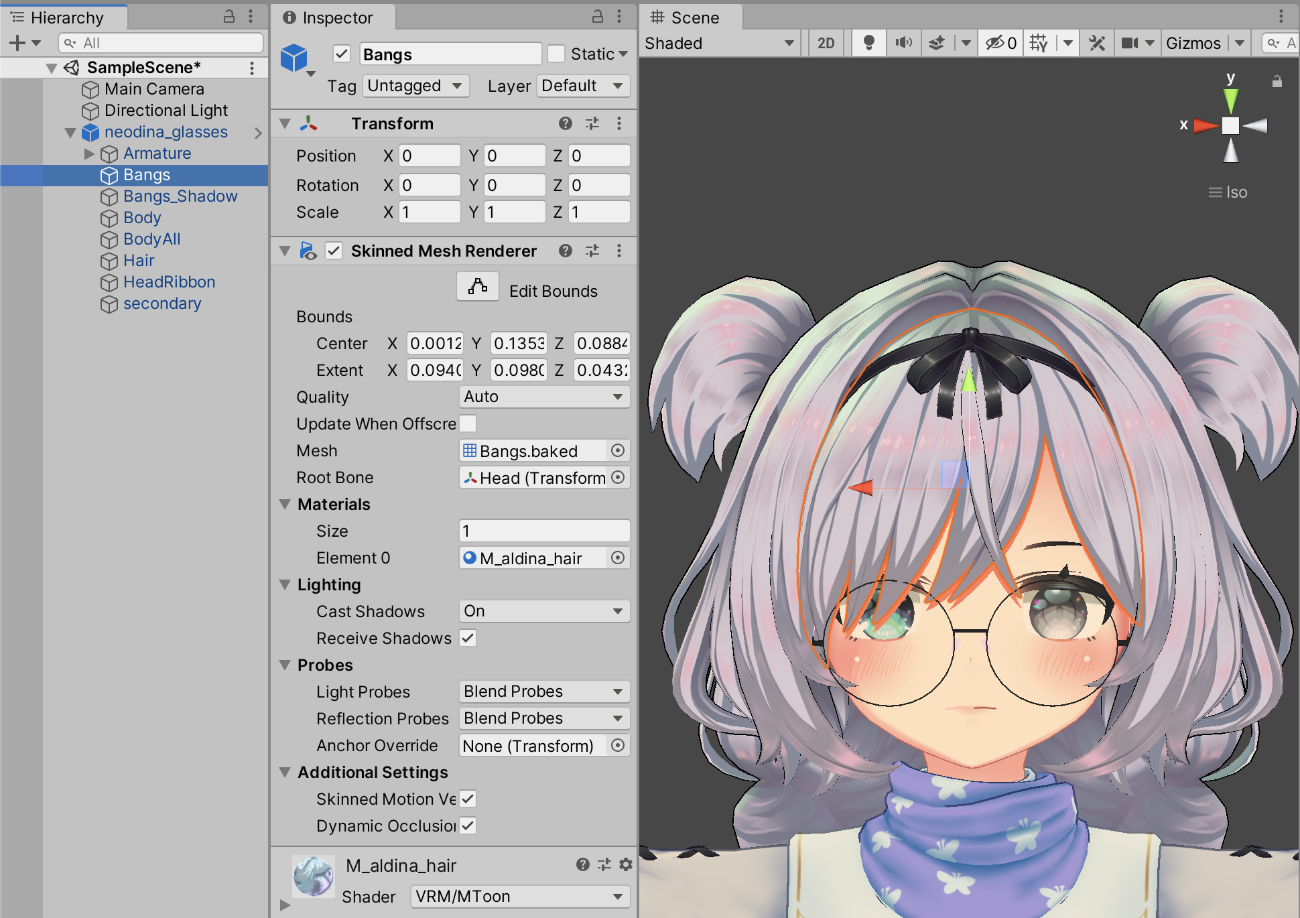Lock the Inspector panel

[x=598, y=17]
